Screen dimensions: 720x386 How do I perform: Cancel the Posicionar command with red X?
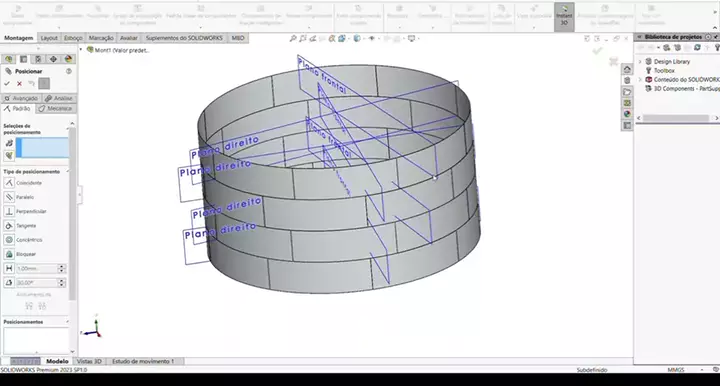[19, 84]
